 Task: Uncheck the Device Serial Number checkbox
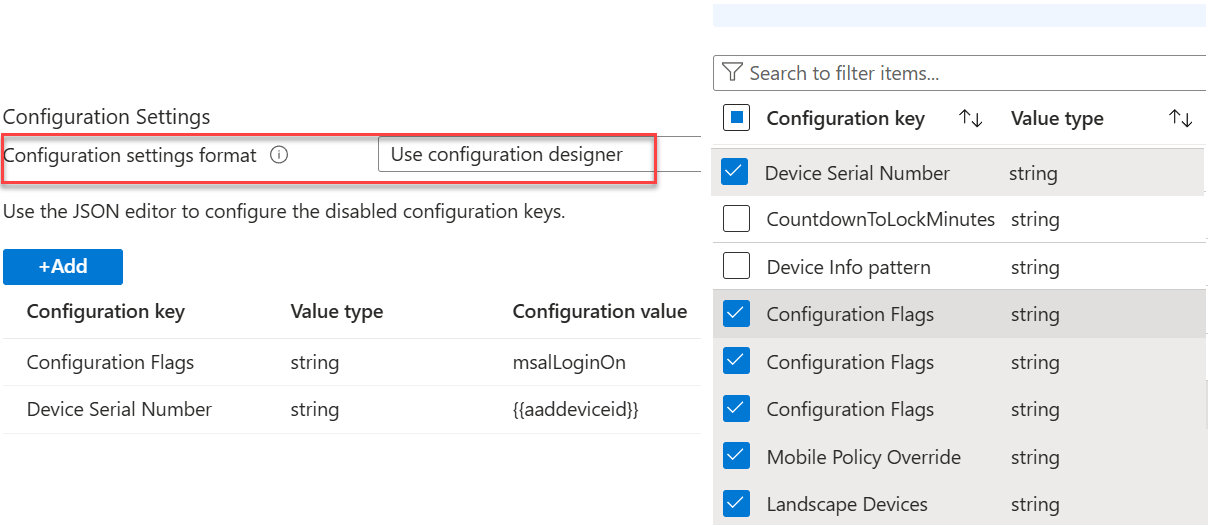tap(735, 172)
